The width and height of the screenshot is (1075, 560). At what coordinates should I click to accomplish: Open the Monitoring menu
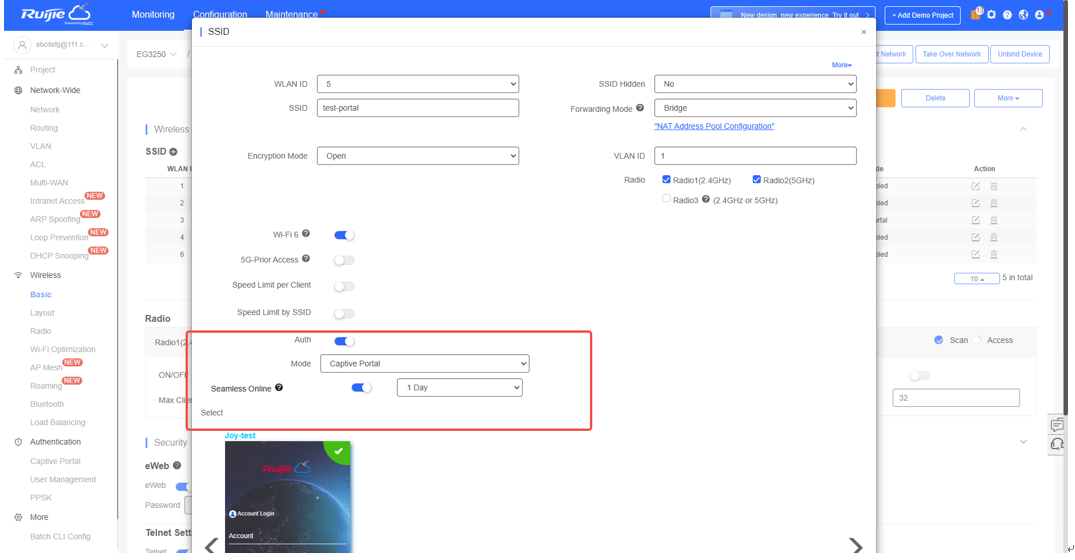(153, 14)
